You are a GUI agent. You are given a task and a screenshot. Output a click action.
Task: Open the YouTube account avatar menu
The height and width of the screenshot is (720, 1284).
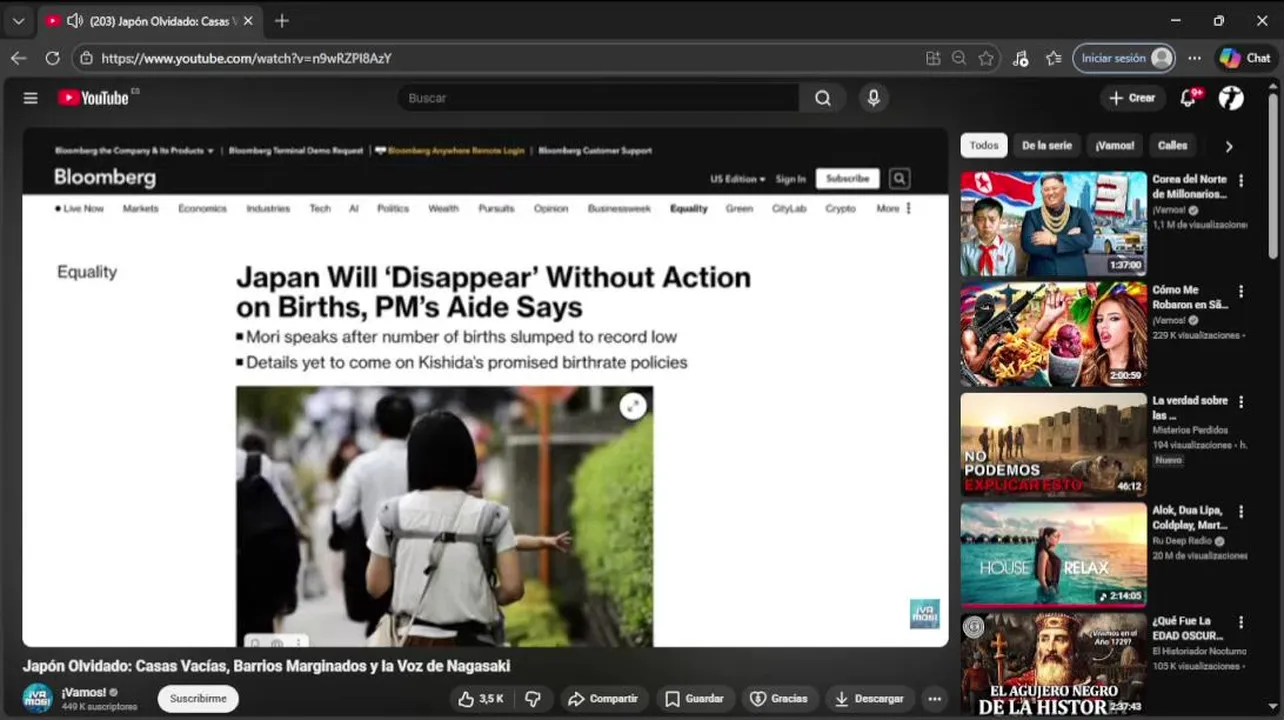(x=1231, y=98)
